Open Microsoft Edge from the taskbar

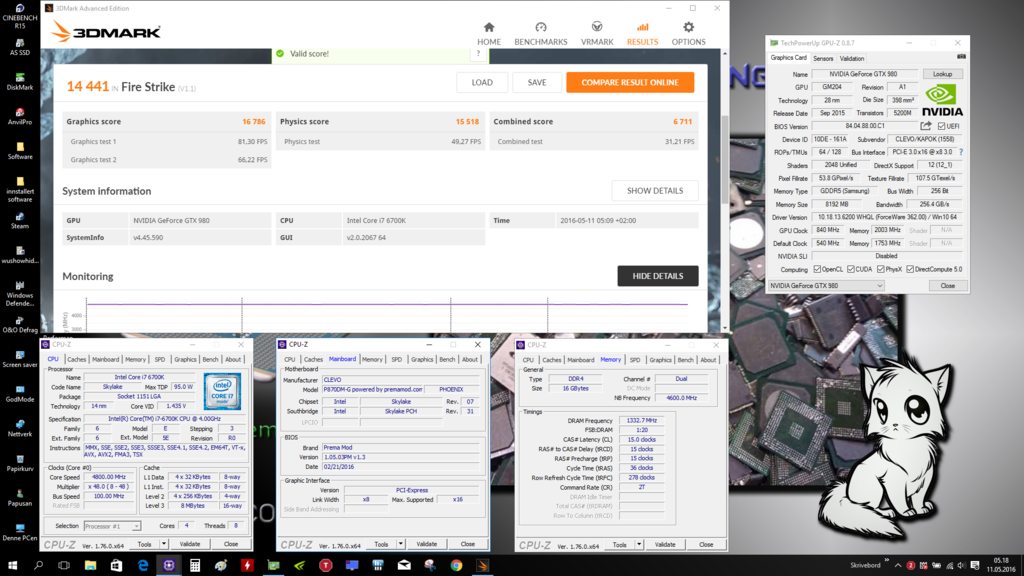(142, 565)
